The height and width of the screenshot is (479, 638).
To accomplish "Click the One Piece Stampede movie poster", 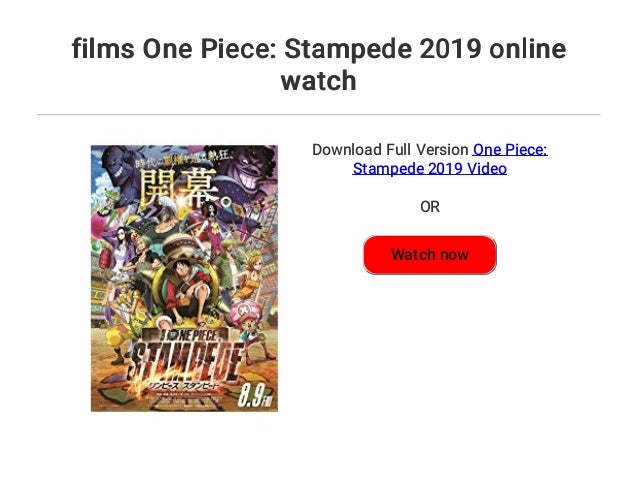I will (x=184, y=278).
